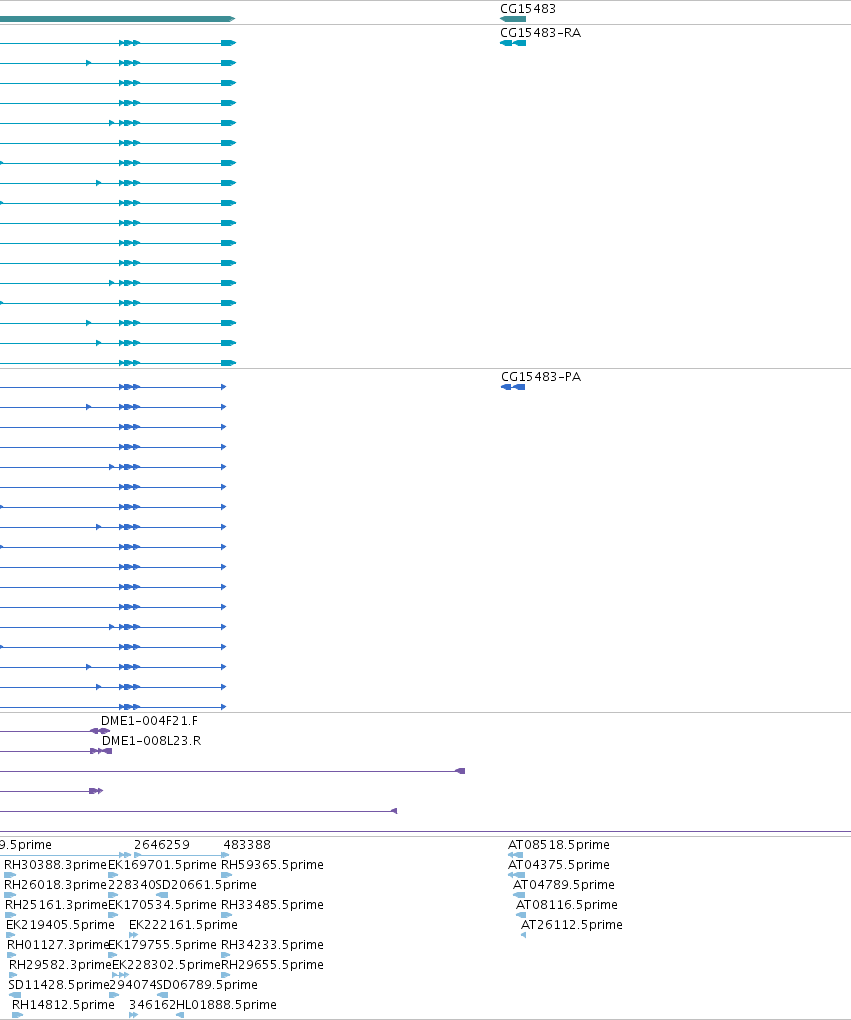Click the EK222161.5prime label
Image resolution: width=851 pixels, height=1020 pixels.
[183, 924]
